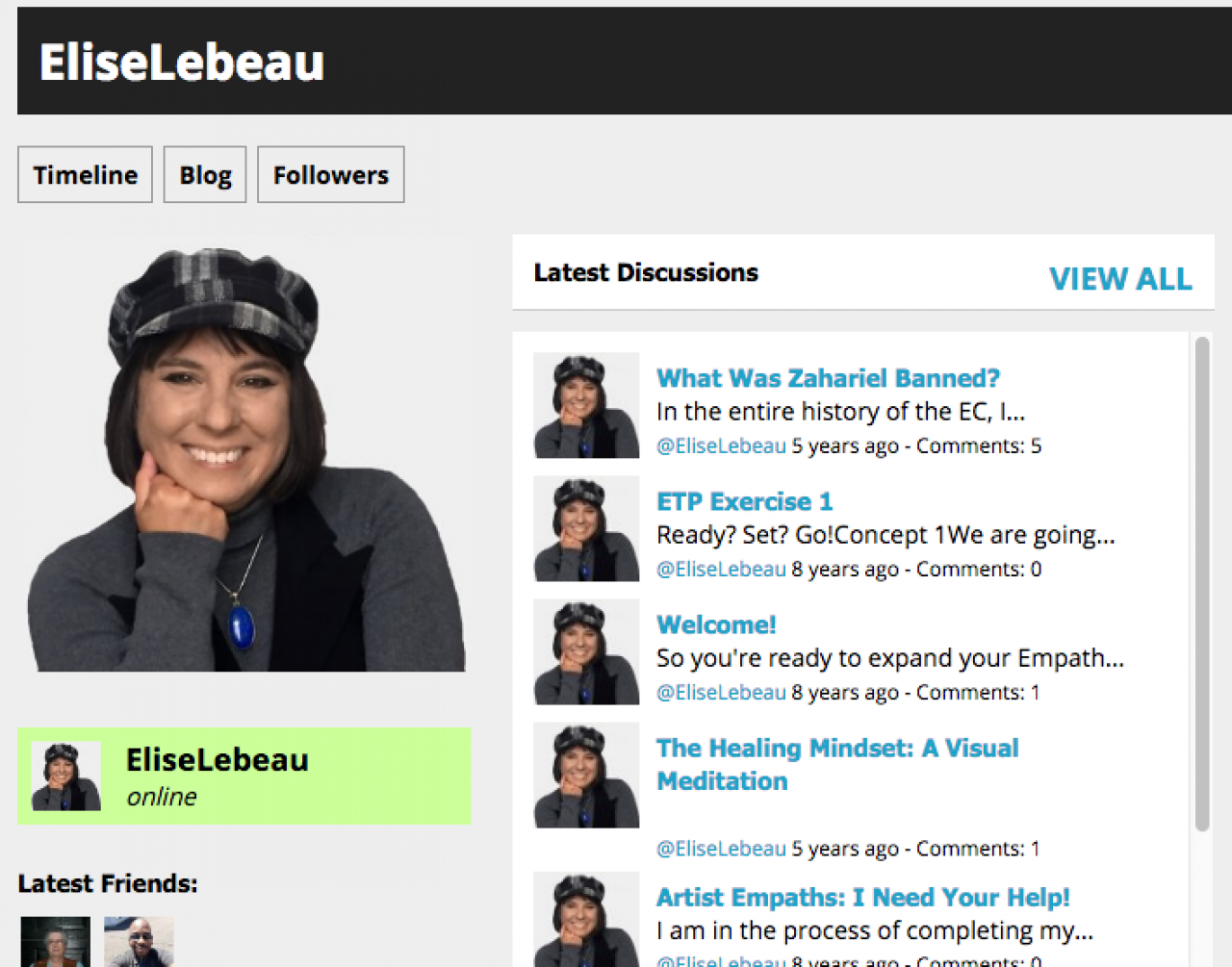Screen dimensions: 1232x967
Task: Click avatar thumbnail beside Healing Mindset discussion
Action: (586, 775)
